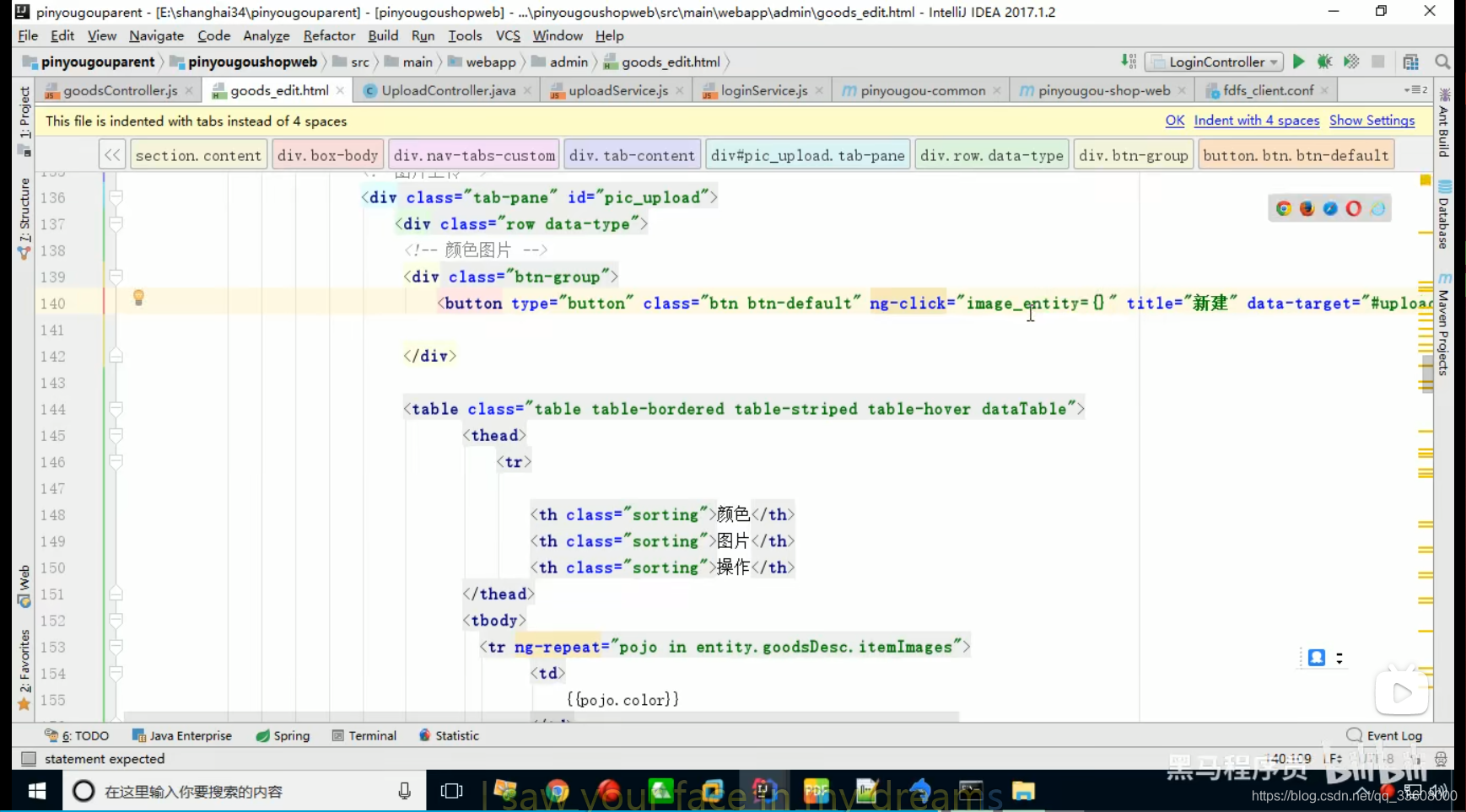Open in Firefox browser icon

[x=1307, y=208]
